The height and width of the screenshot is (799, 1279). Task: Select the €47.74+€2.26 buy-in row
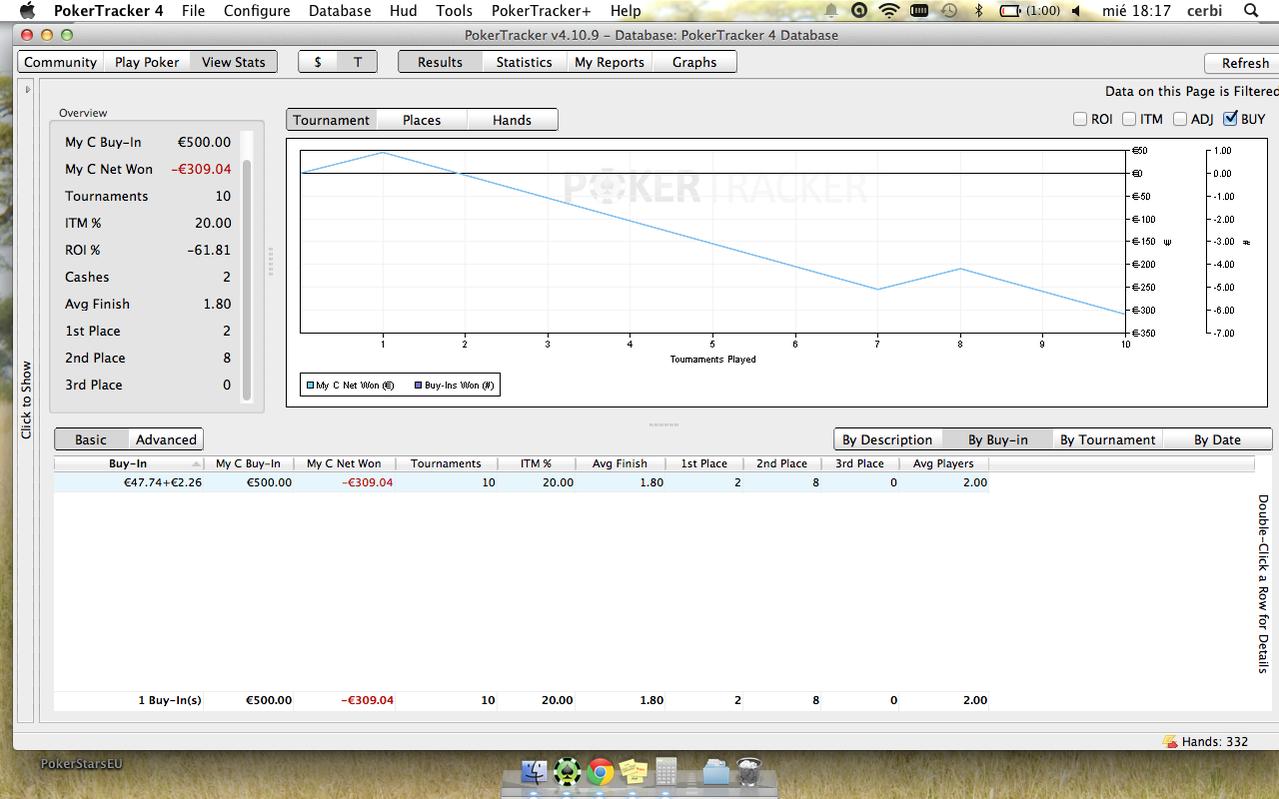[x=522, y=483]
